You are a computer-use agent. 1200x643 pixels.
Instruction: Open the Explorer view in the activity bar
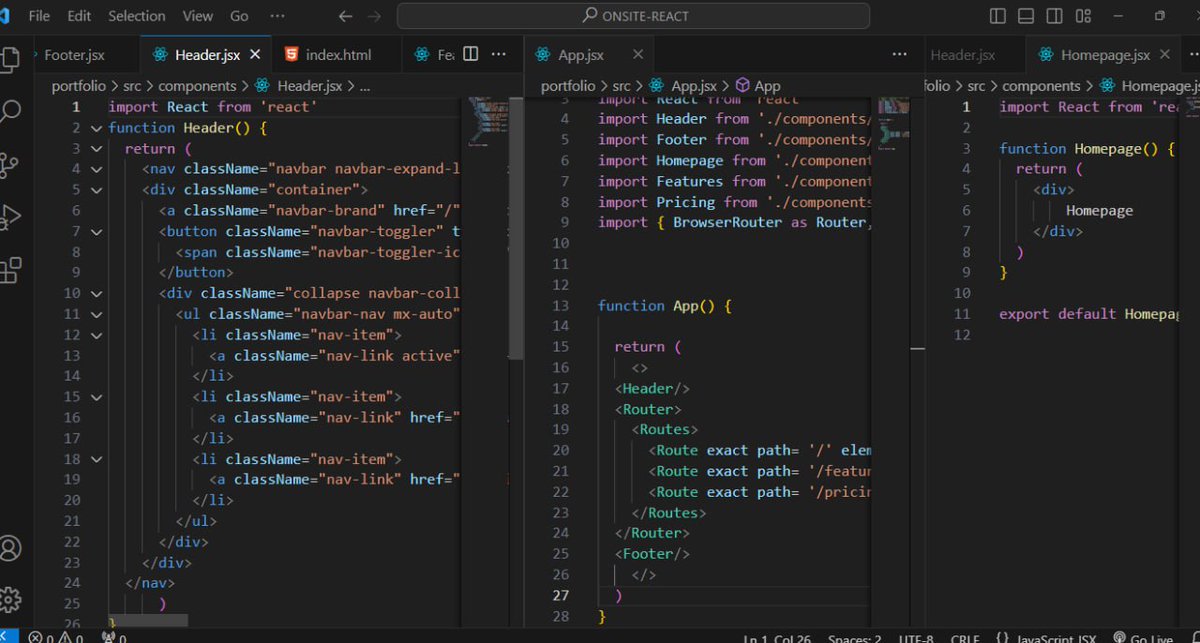[8, 59]
